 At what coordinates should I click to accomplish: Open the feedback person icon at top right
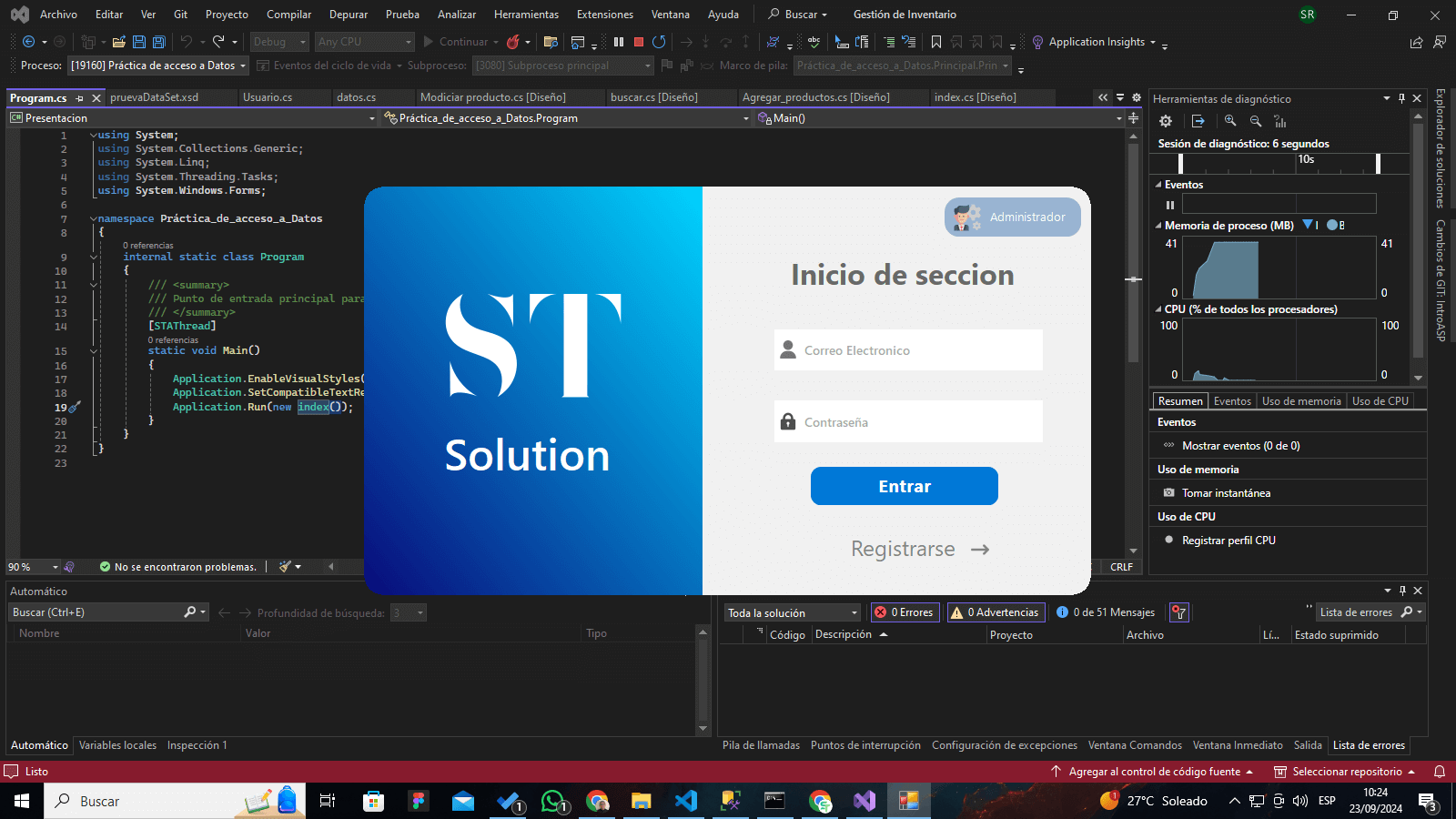(1440, 42)
